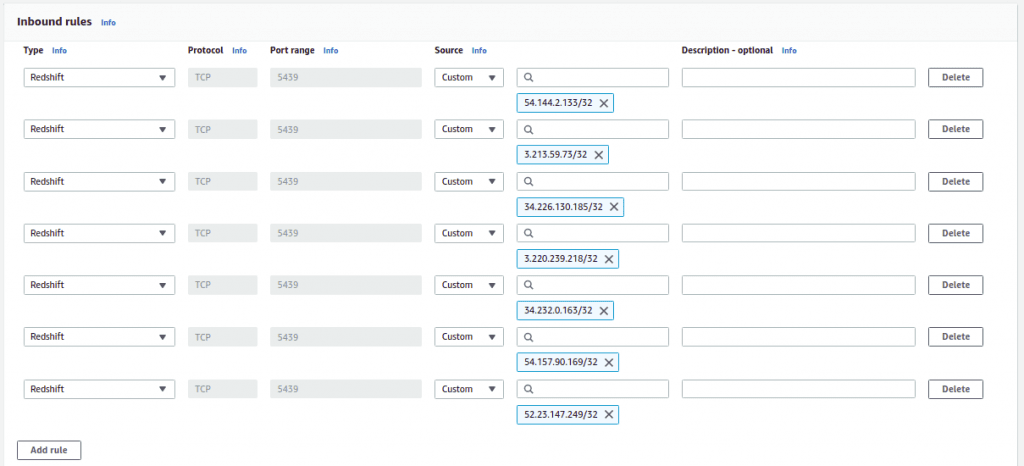Click the Add rule button
Viewport: 1024px width, 466px height.
point(49,450)
